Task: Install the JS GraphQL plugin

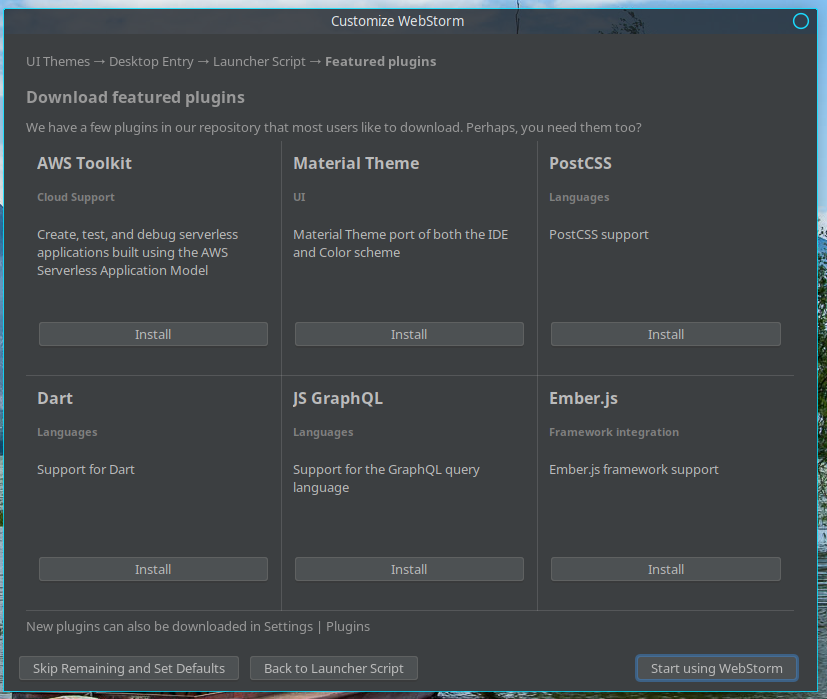Action: click(x=409, y=569)
